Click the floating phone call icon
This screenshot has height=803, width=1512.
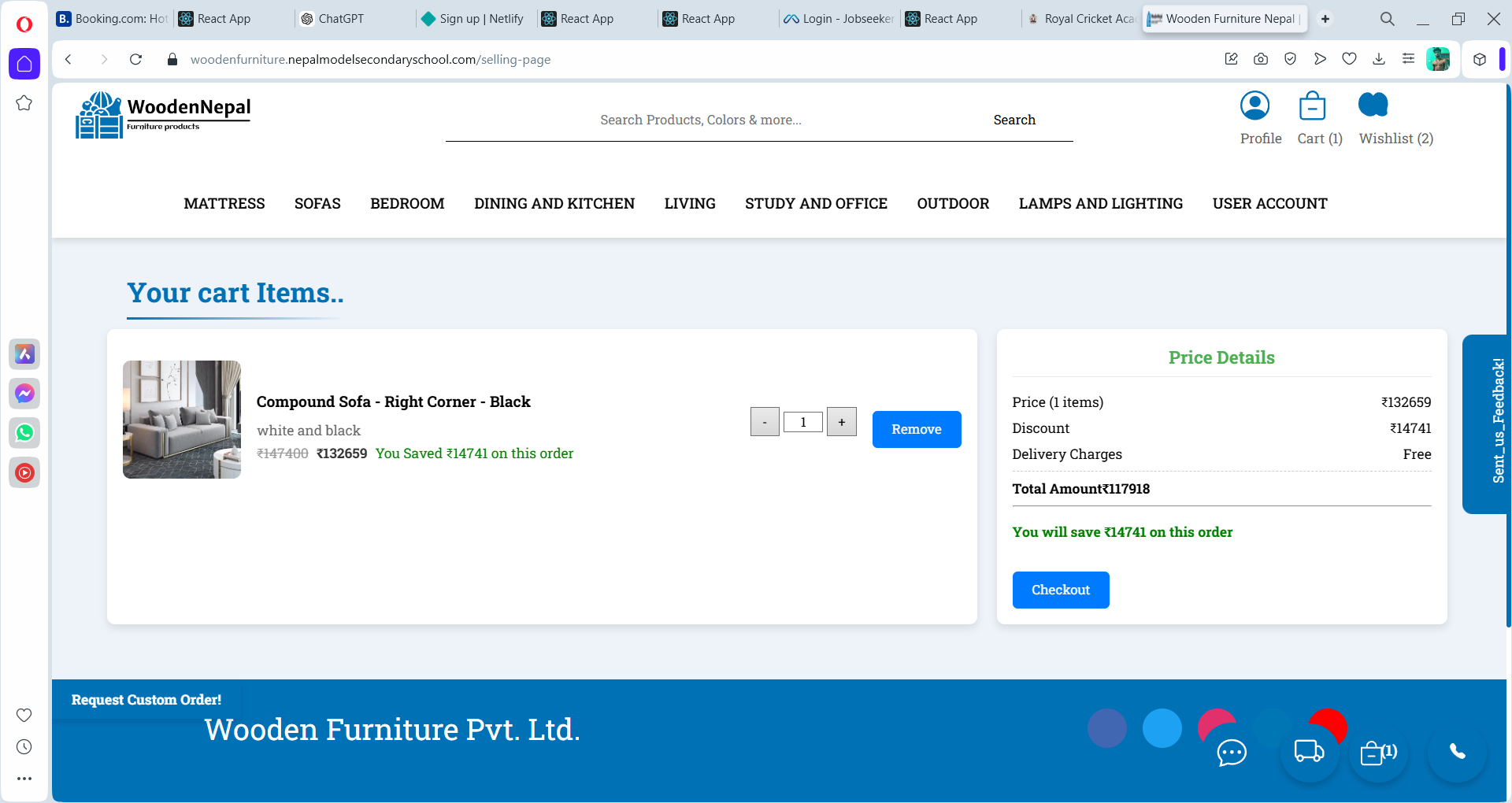(x=1457, y=752)
